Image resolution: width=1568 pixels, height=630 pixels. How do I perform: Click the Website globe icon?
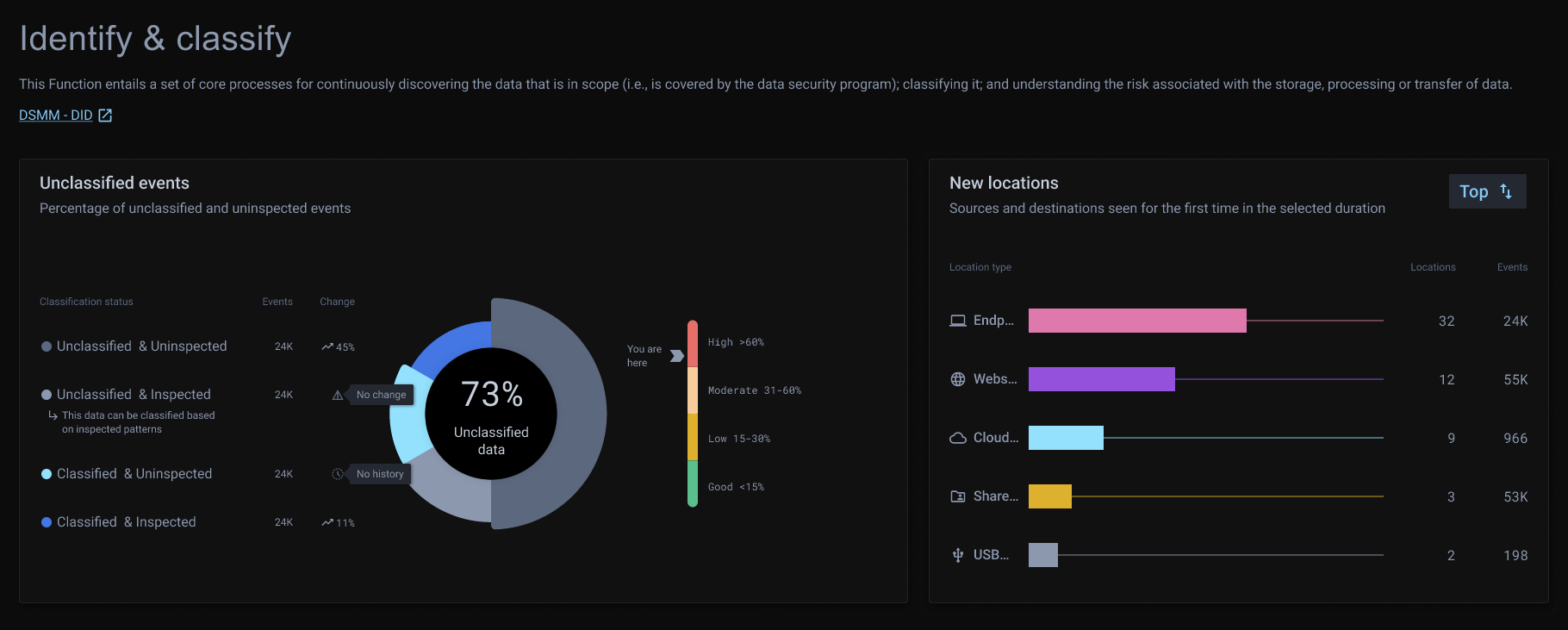pos(957,379)
